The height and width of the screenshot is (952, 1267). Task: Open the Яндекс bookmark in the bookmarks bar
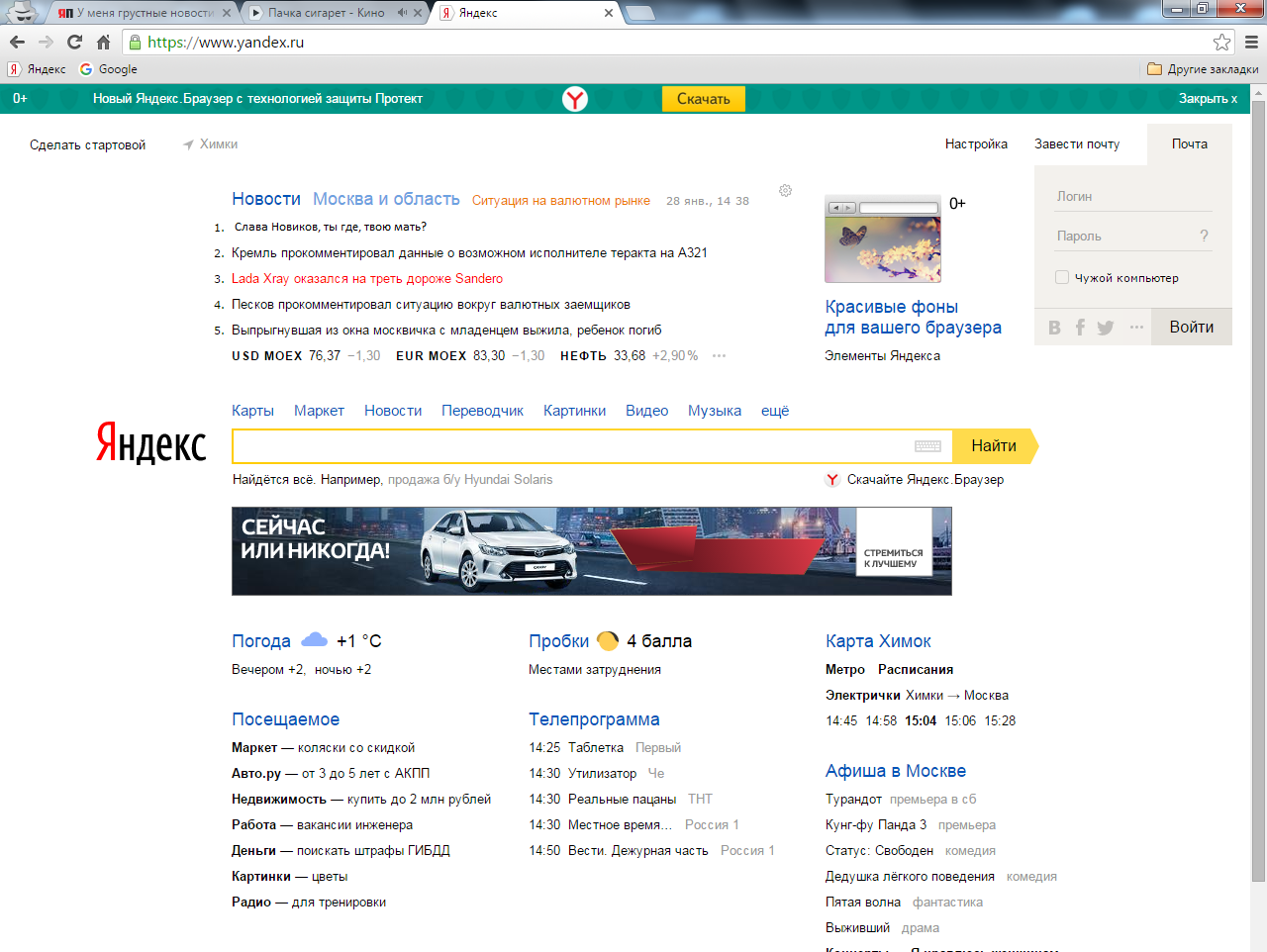(37, 69)
